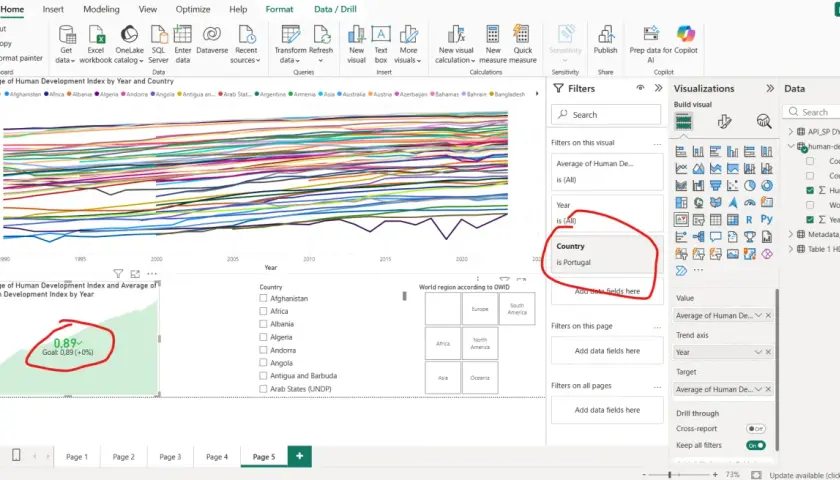Open Enter data tool
This screenshot has height=480, width=840.
click(183, 45)
